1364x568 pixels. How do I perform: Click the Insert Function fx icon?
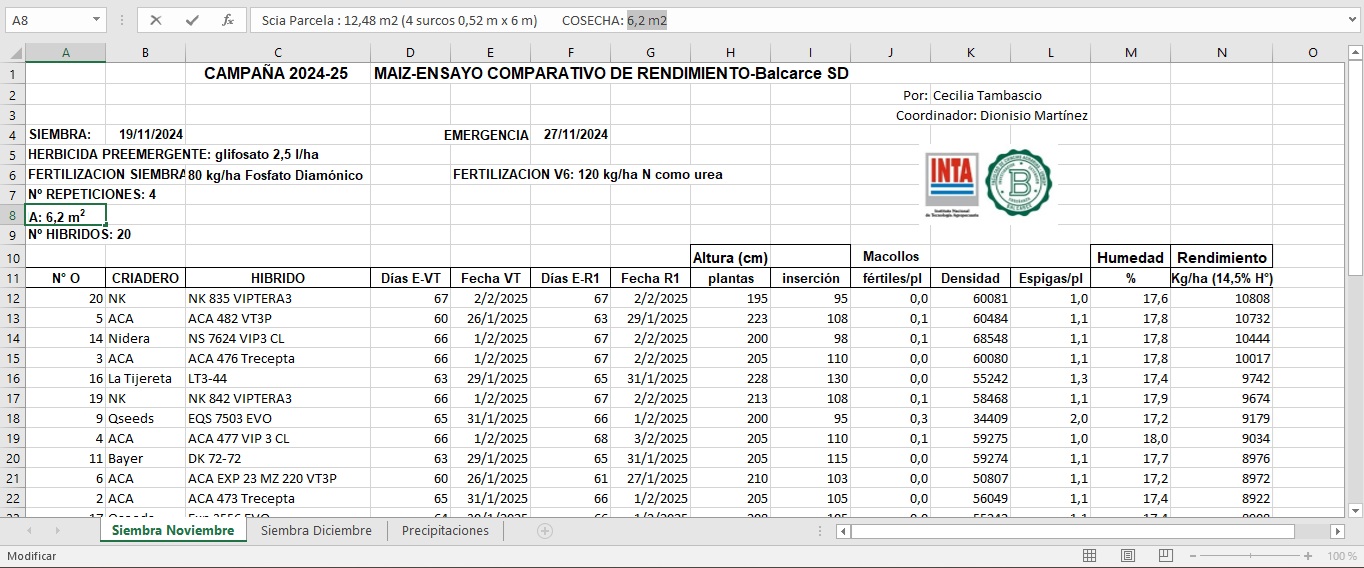[228, 20]
